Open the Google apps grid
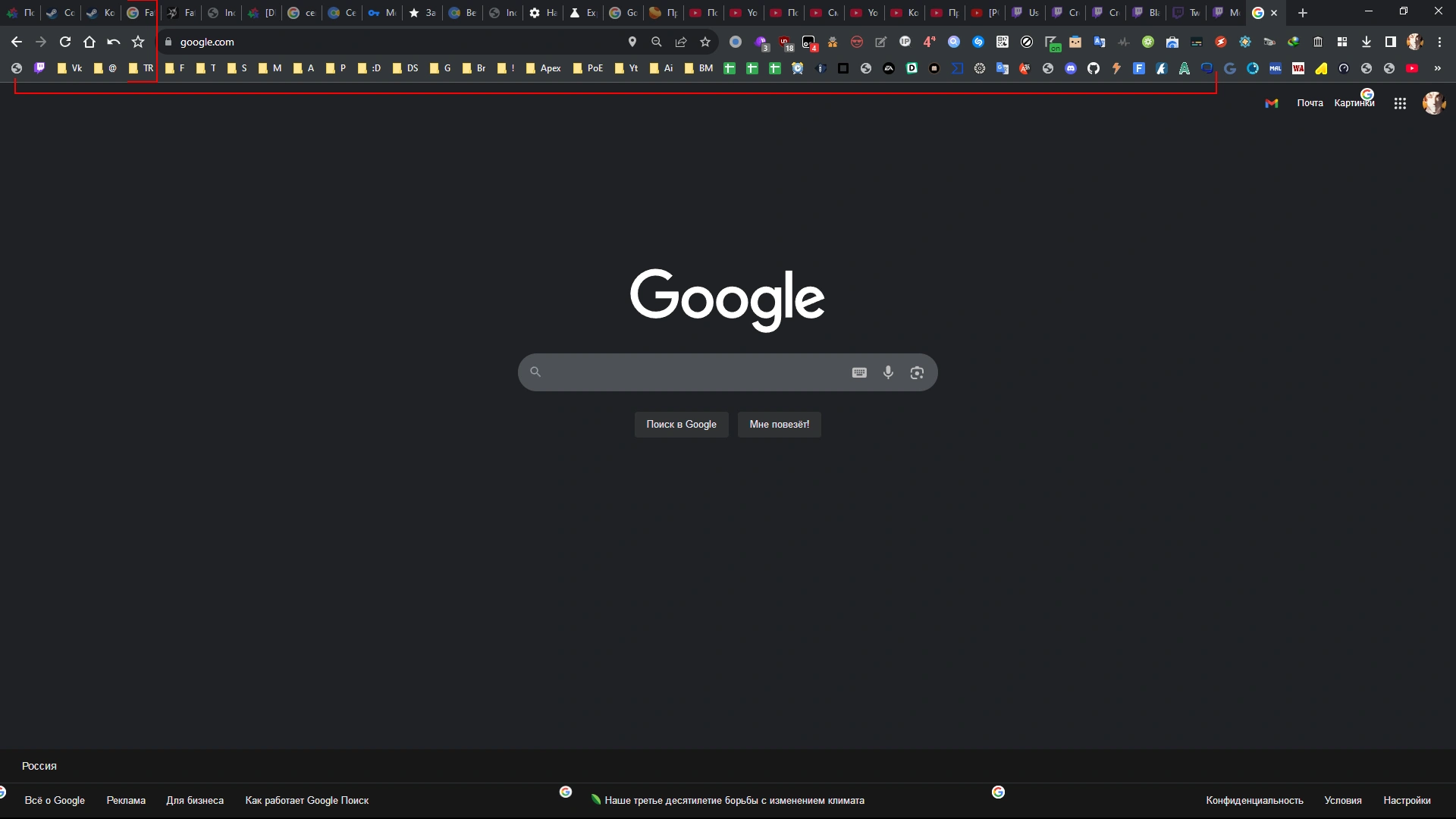The height and width of the screenshot is (819, 1456). (x=1400, y=103)
